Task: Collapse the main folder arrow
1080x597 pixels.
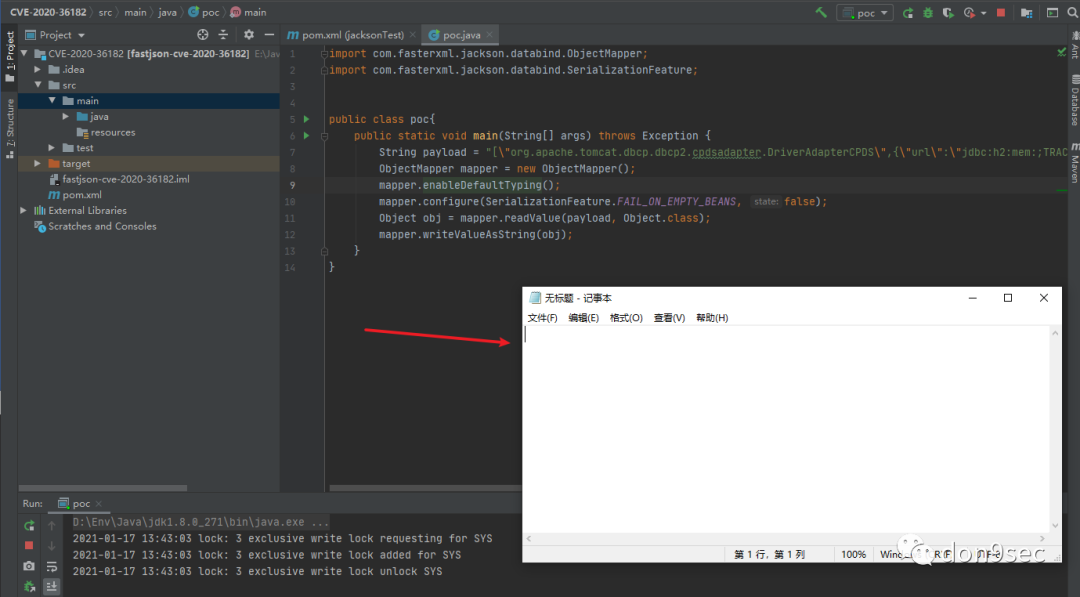Action: click(x=52, y=101)
